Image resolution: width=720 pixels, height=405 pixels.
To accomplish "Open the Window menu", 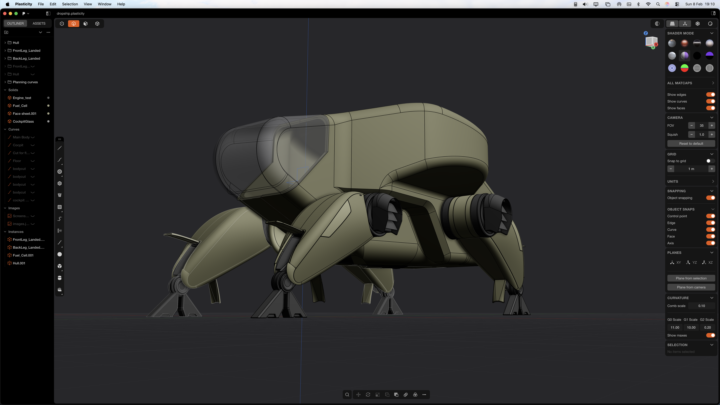I will [x=104, y=4].
